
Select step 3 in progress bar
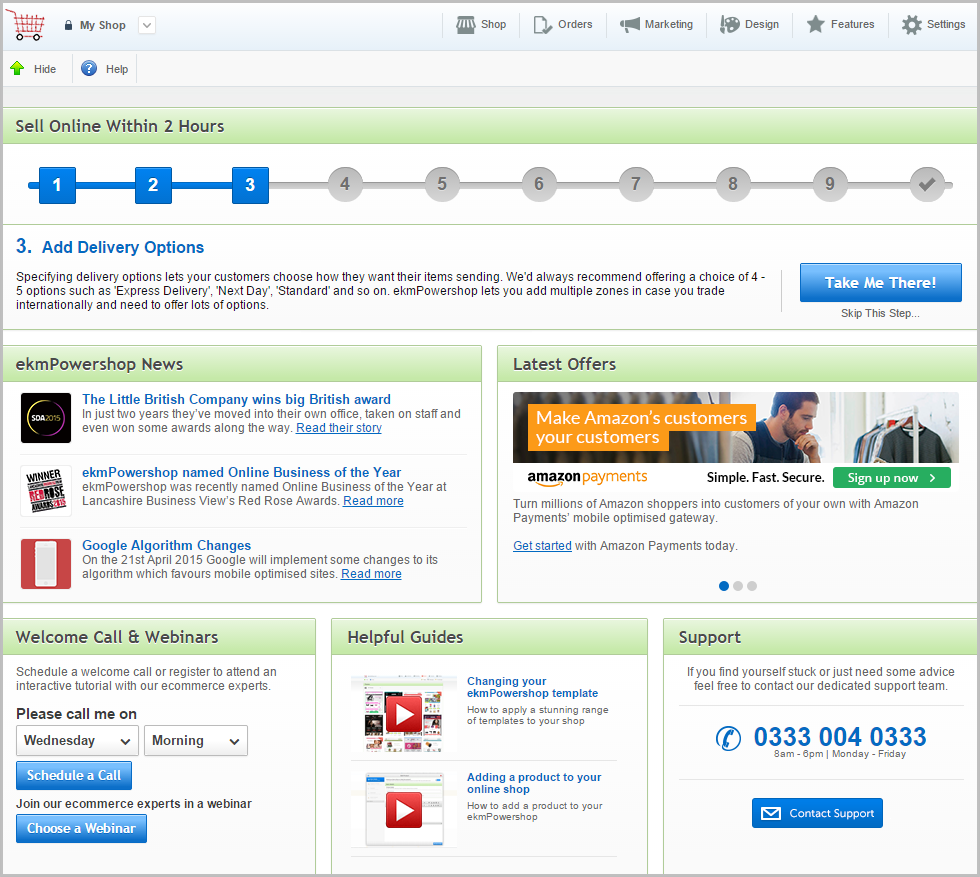(250, 185)
